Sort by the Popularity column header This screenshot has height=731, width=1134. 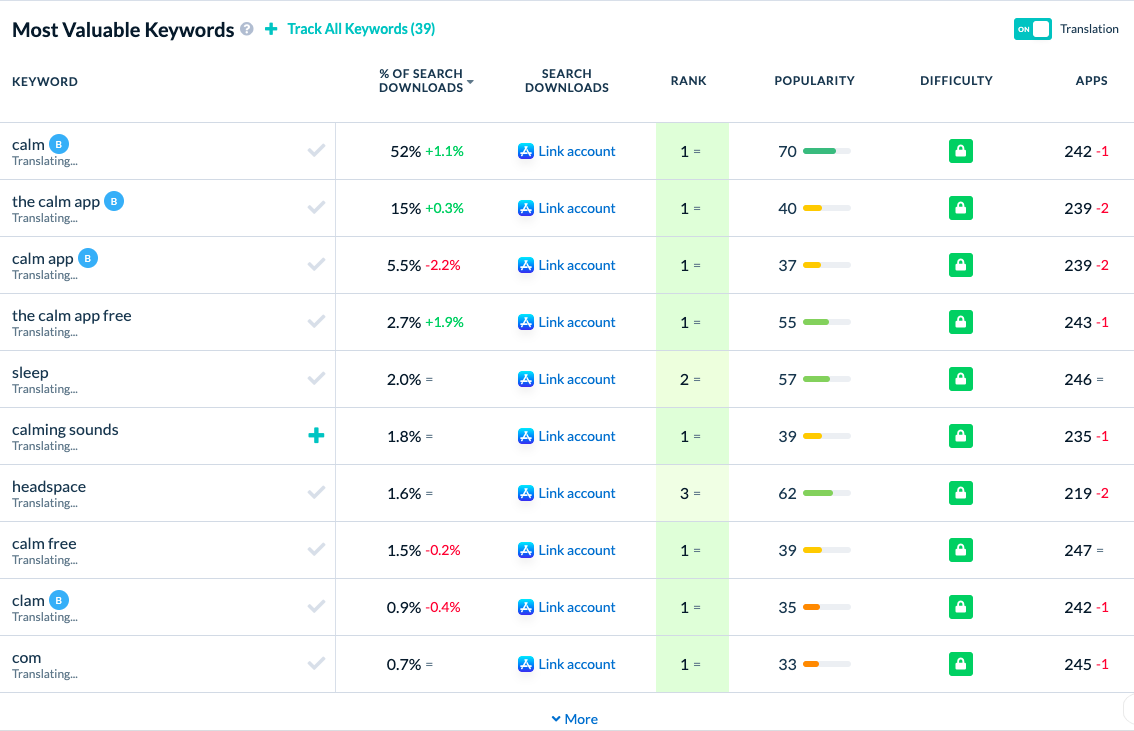coord(814,81)
